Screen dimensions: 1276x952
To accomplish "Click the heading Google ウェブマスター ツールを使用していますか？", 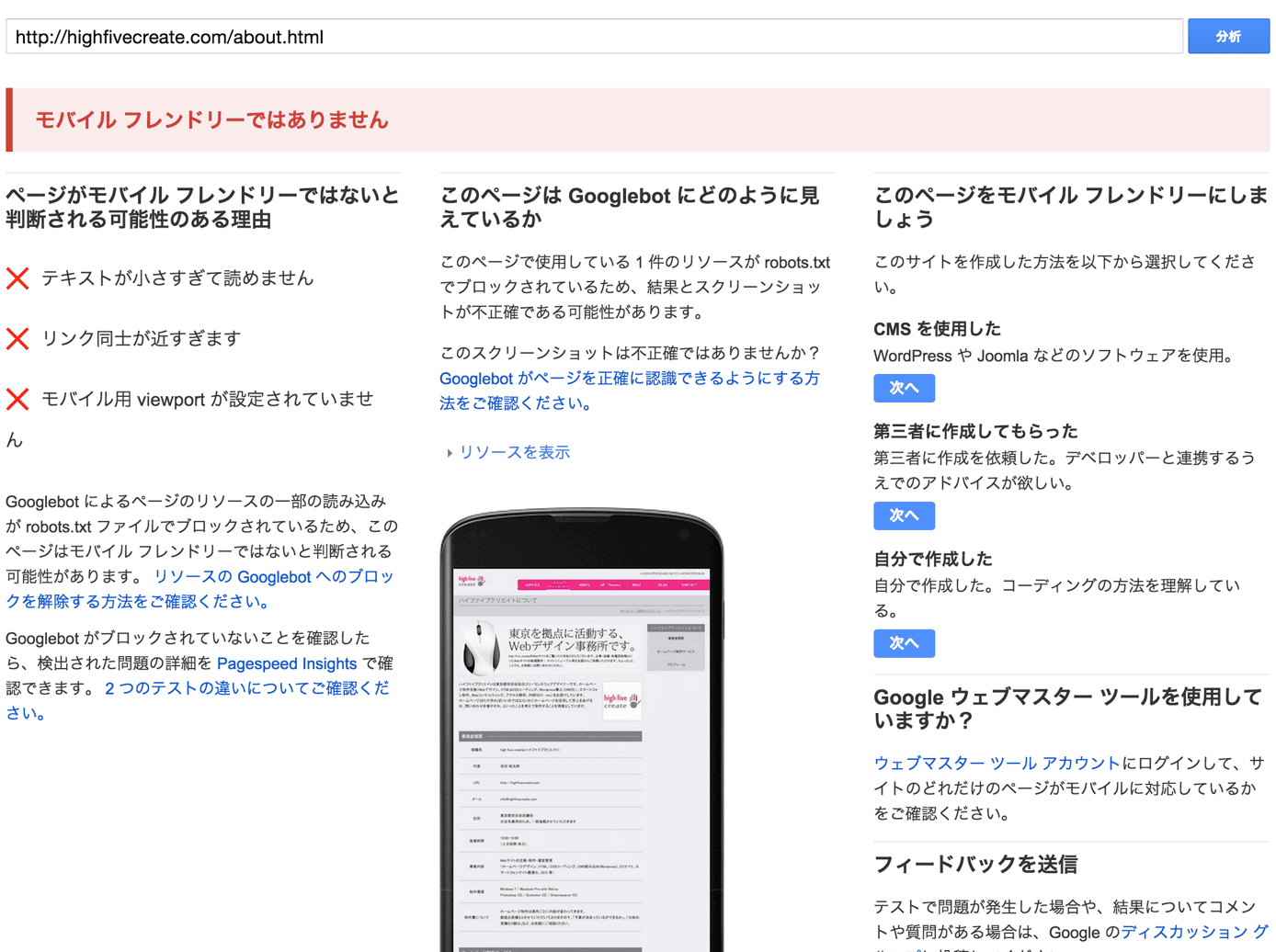I will click(1067, 708).
